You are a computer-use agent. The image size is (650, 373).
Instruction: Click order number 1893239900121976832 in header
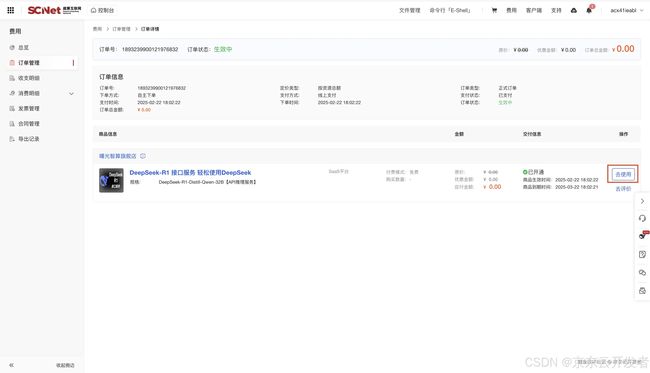pyautogui.click(x=150, y=49)
